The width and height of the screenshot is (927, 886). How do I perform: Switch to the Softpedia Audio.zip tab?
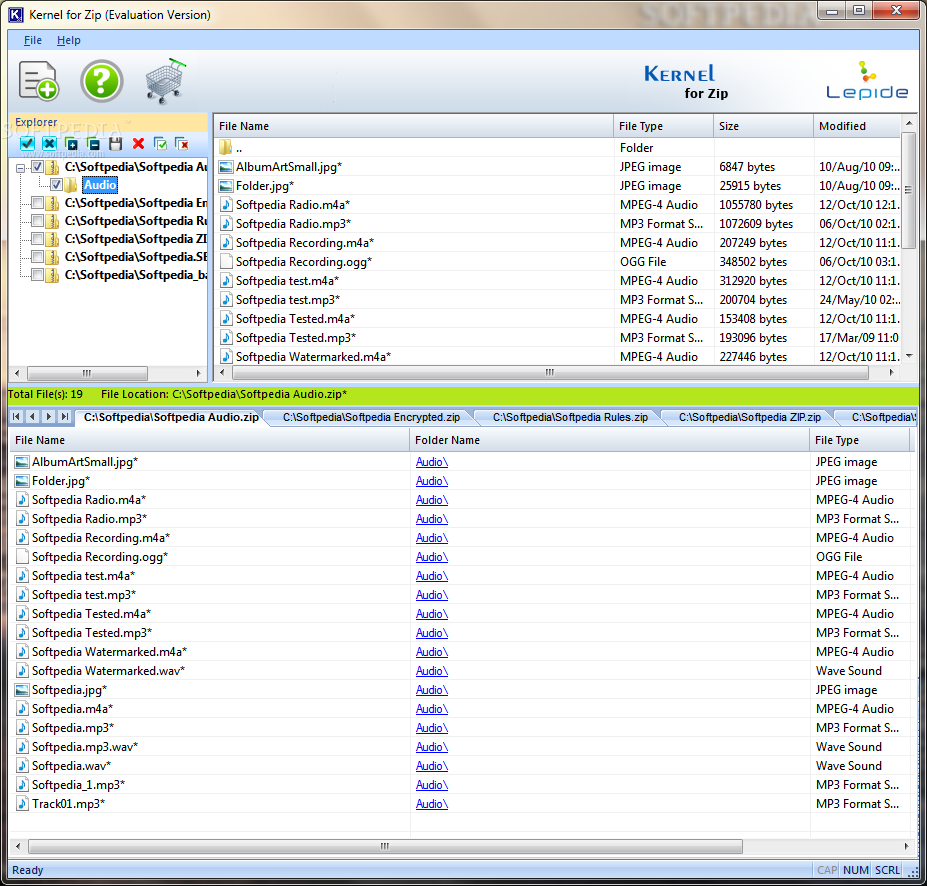click(x=171, y=417)
